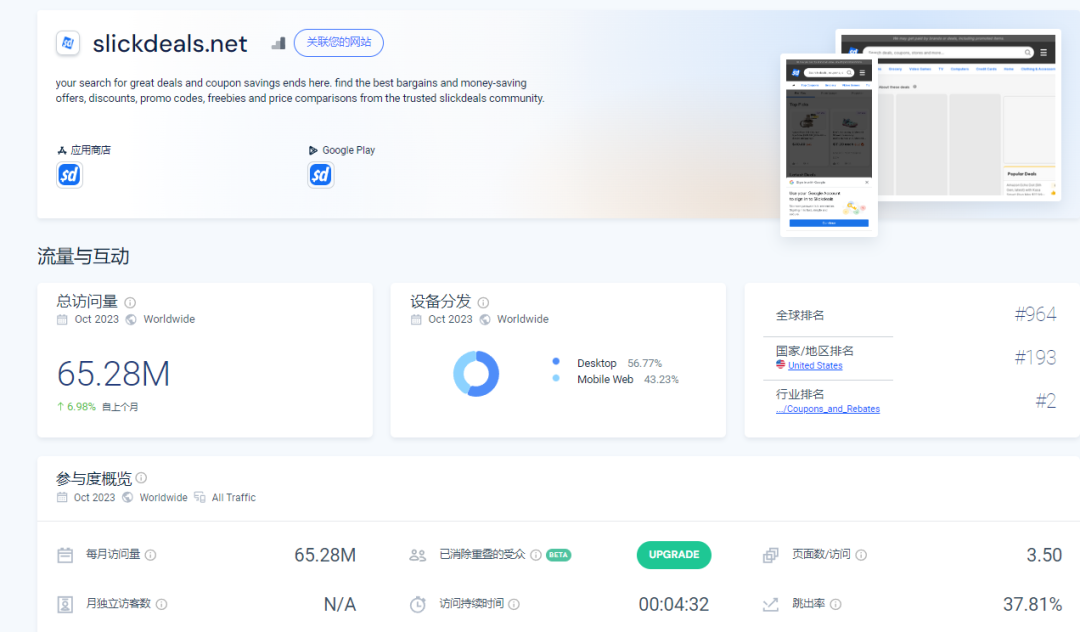
Task: Click the Google Play logo icon
Action: click(x=313, y=150)
